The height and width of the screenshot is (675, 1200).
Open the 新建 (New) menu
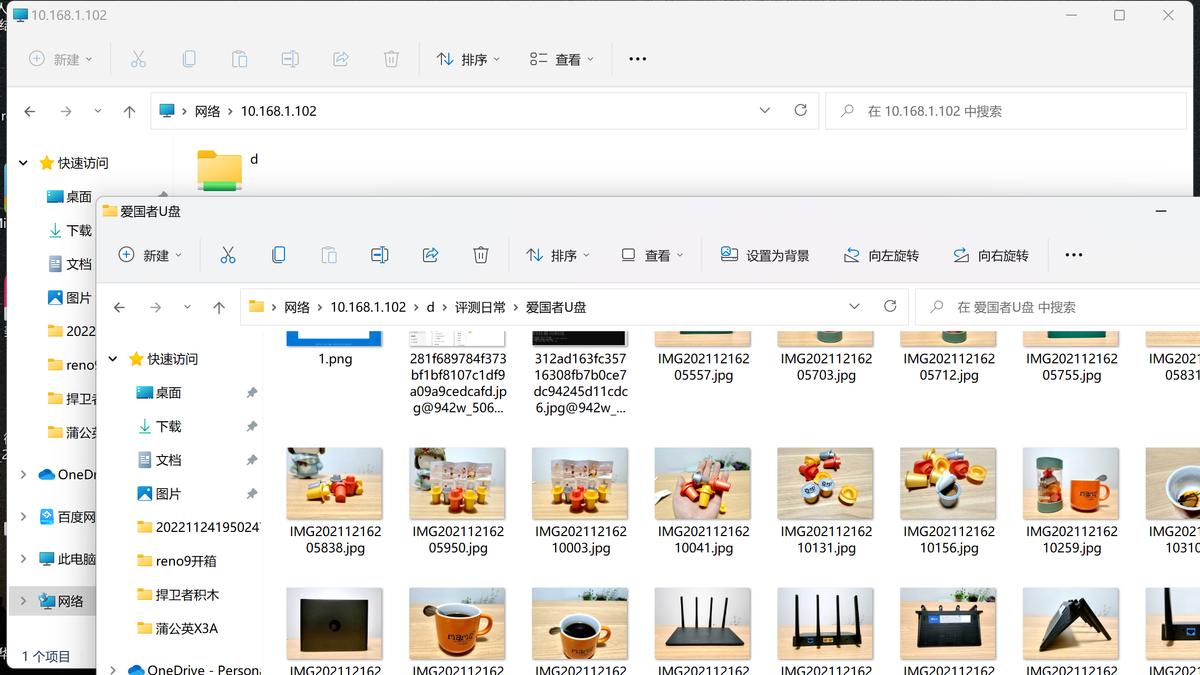coord(150,255)
